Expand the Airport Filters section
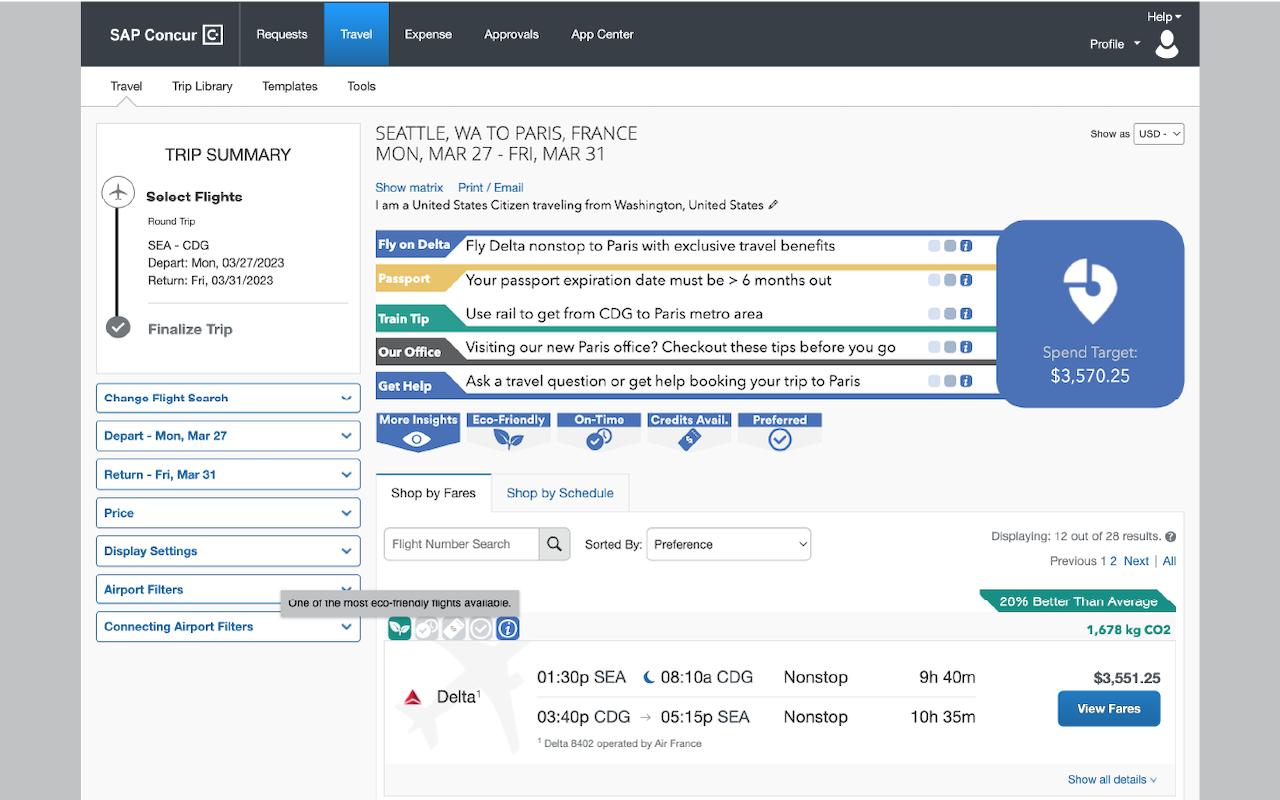Image resolution: width=1280 pixels, height=800 pixels. pyautogui.click(x=228, y=589)
